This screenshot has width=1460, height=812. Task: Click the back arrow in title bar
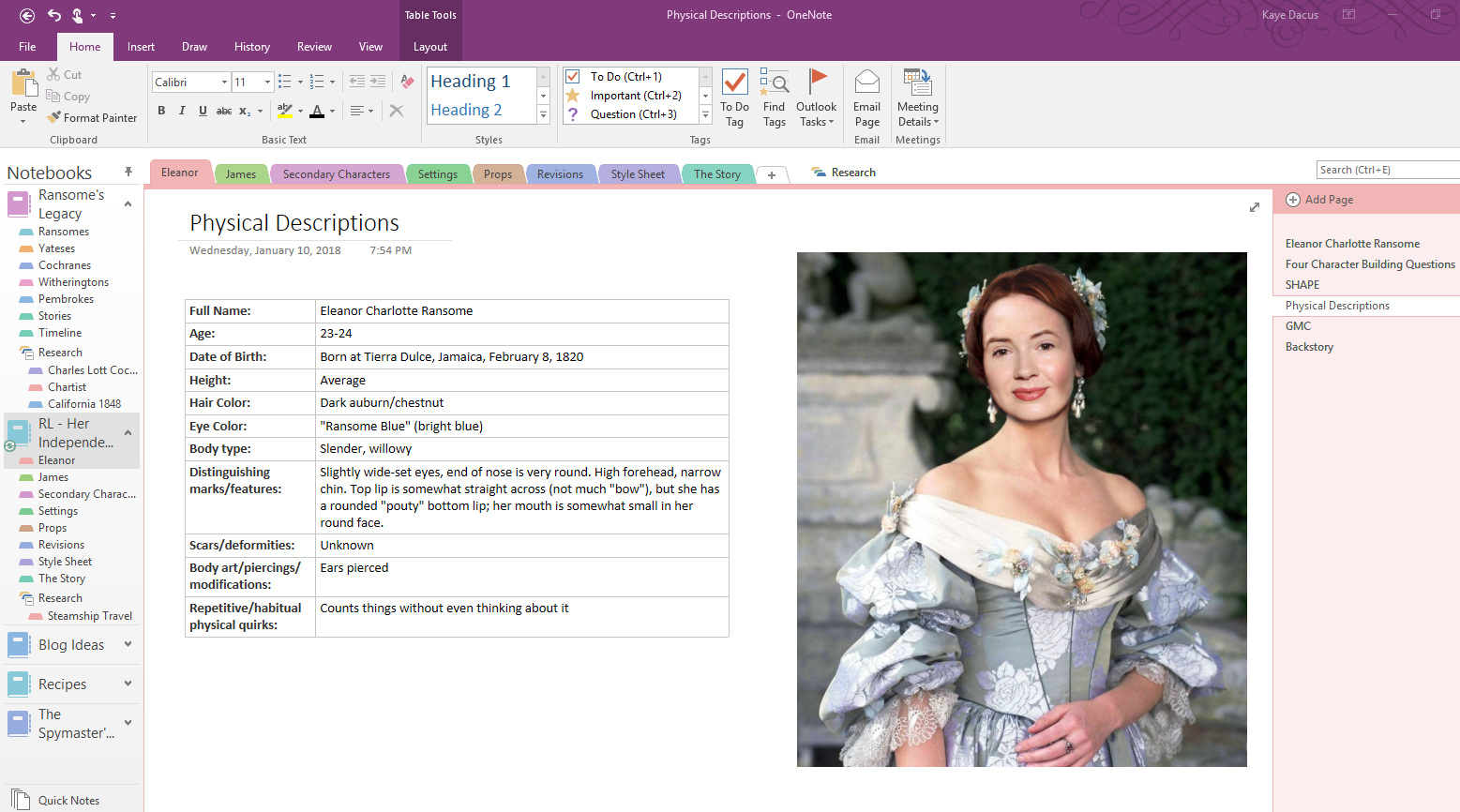tap(27, 15)
